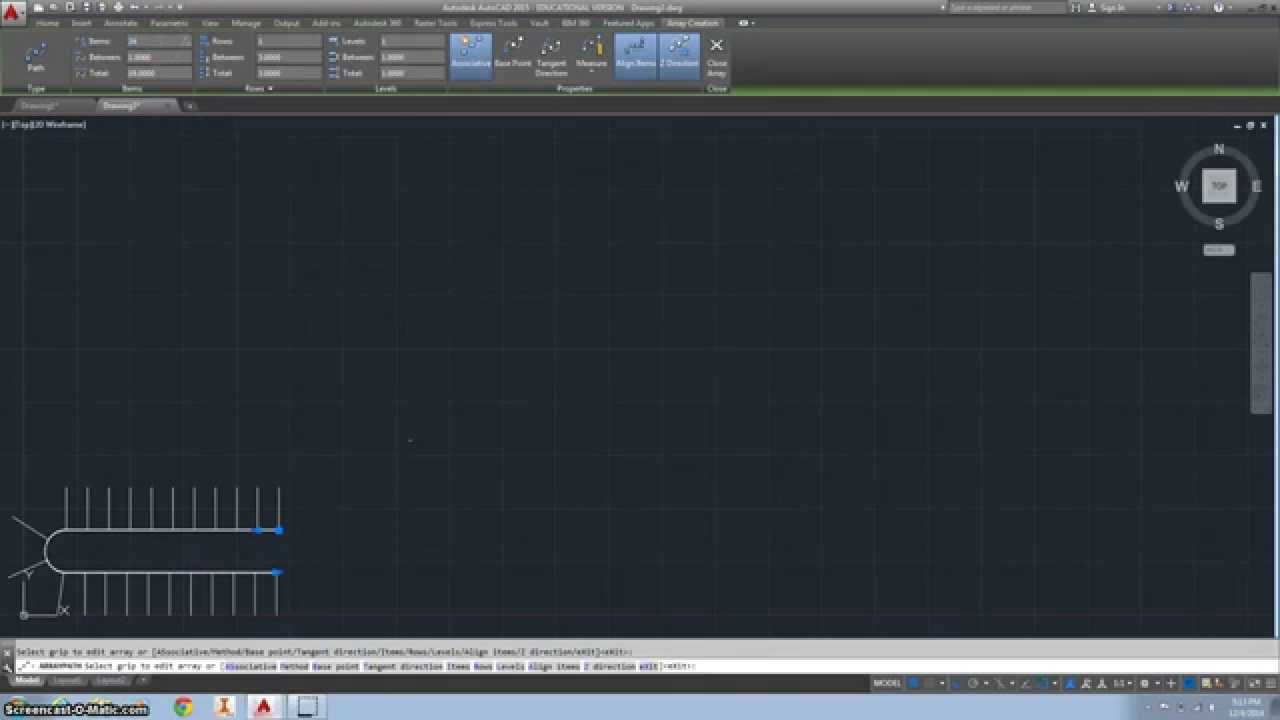The image size is (1280, 720).
Task: Click N compass direction on ViewCube
Action: tap(1219, 149)
